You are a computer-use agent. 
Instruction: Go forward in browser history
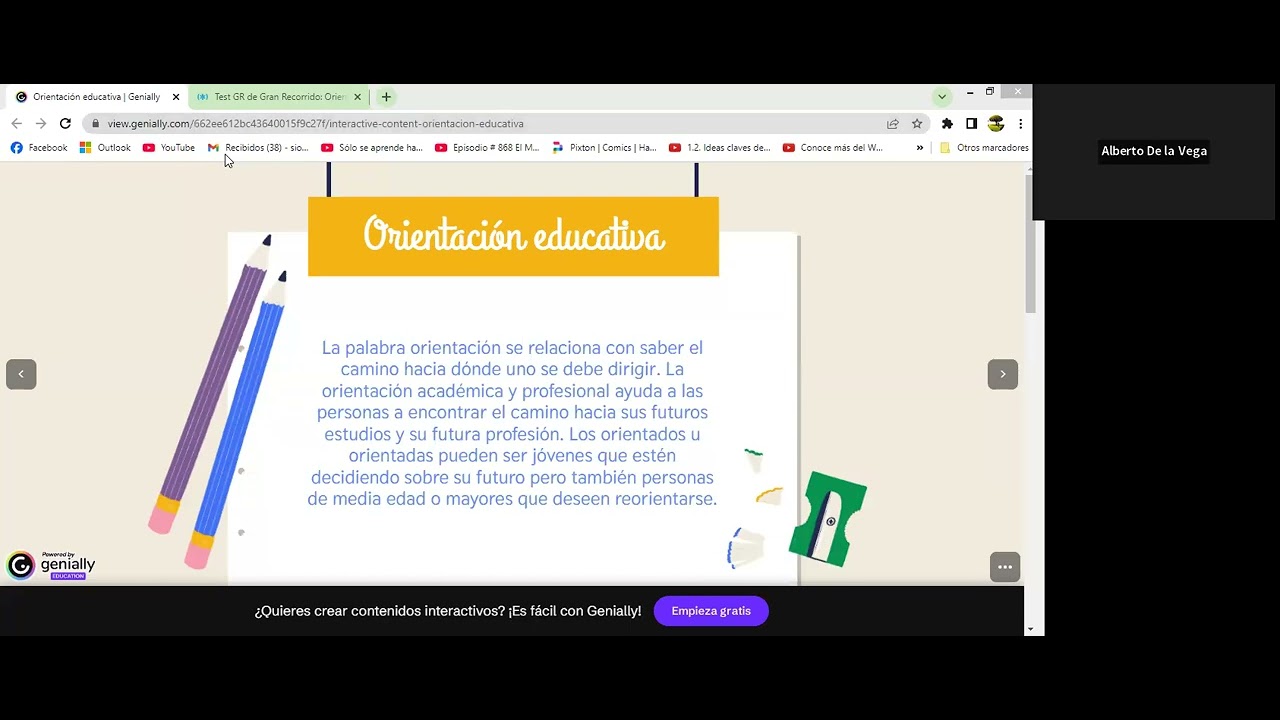(x=41, y=124)
